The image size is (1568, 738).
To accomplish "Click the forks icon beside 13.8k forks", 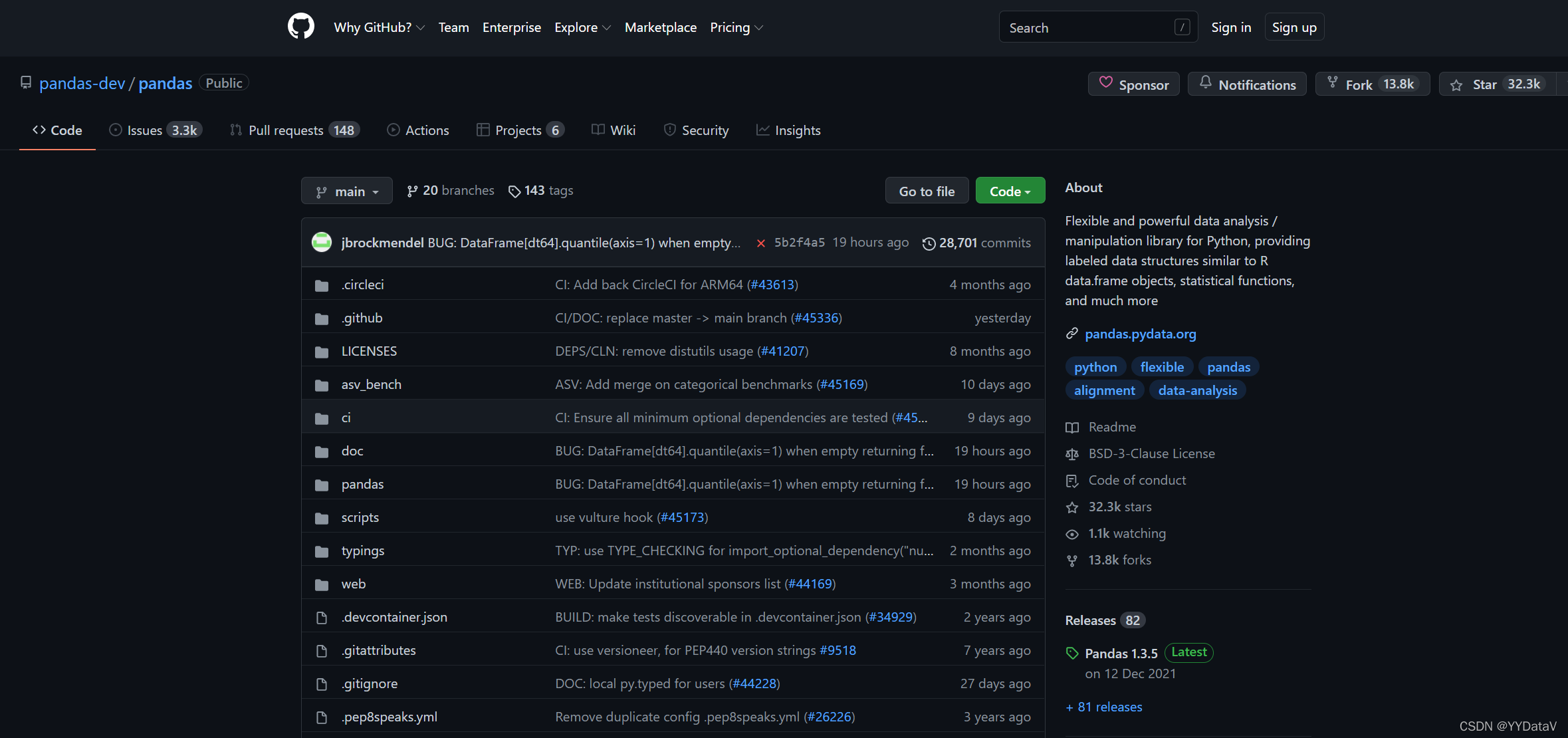I will 1072,560.
